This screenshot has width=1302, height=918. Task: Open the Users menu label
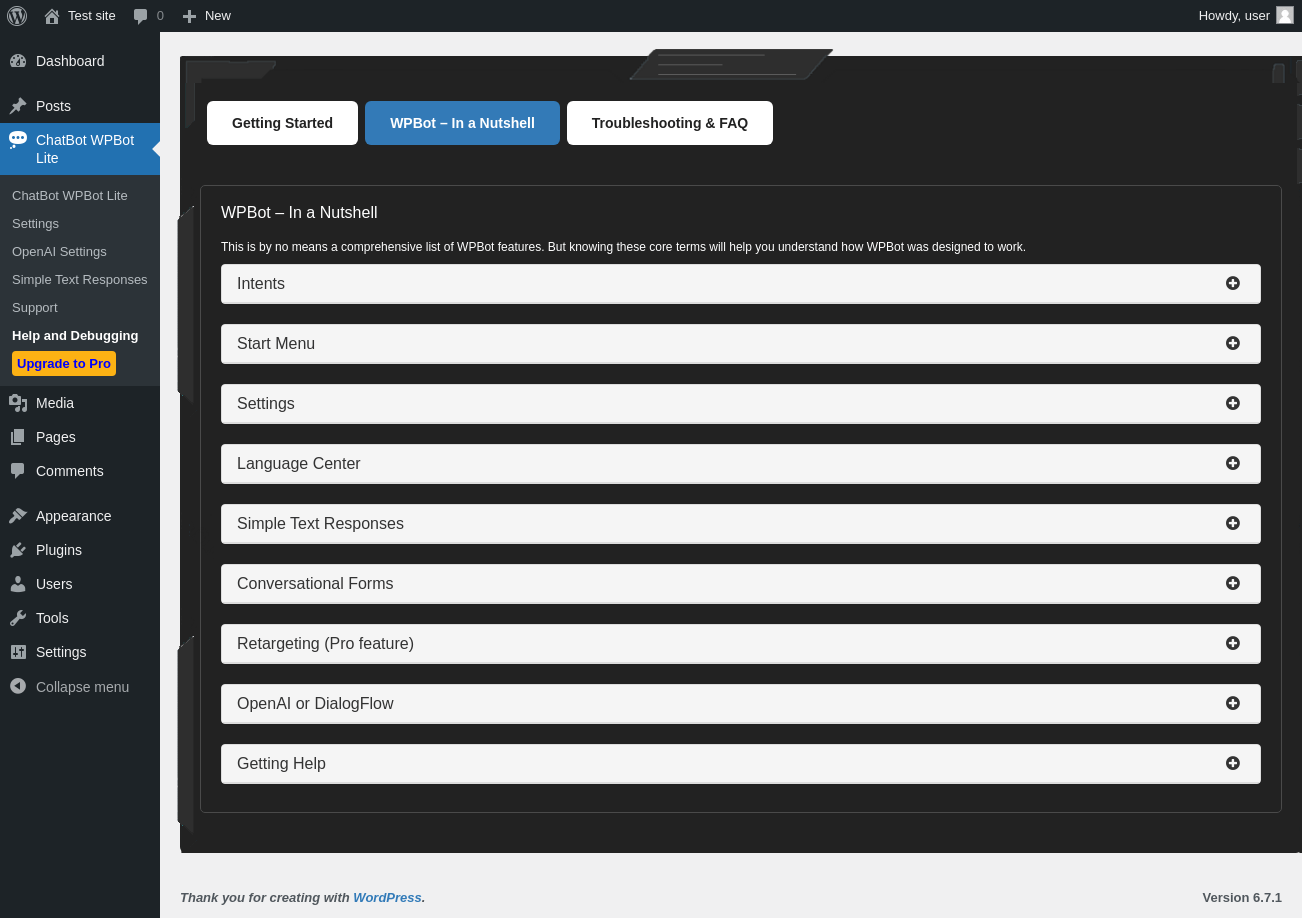coord(54,584)
